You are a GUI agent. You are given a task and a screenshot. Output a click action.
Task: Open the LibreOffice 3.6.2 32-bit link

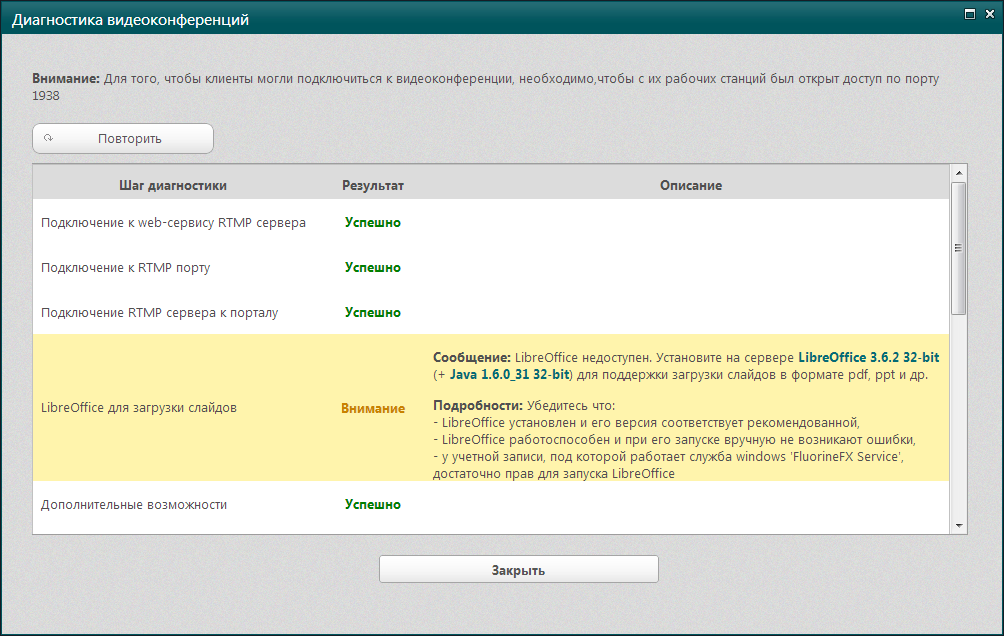click(x=868, y=357)
